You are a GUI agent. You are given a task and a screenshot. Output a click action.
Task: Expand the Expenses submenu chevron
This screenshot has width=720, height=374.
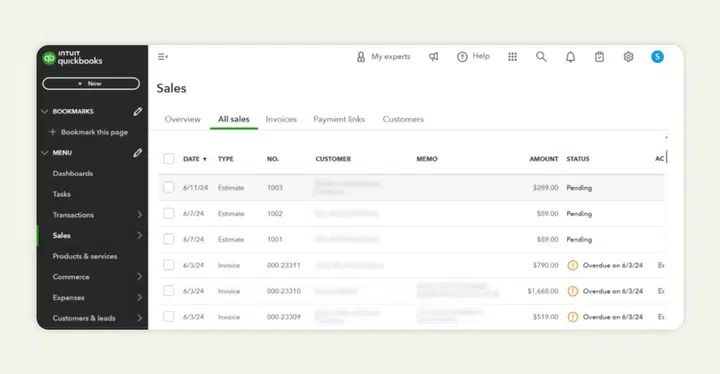point(139,297)
